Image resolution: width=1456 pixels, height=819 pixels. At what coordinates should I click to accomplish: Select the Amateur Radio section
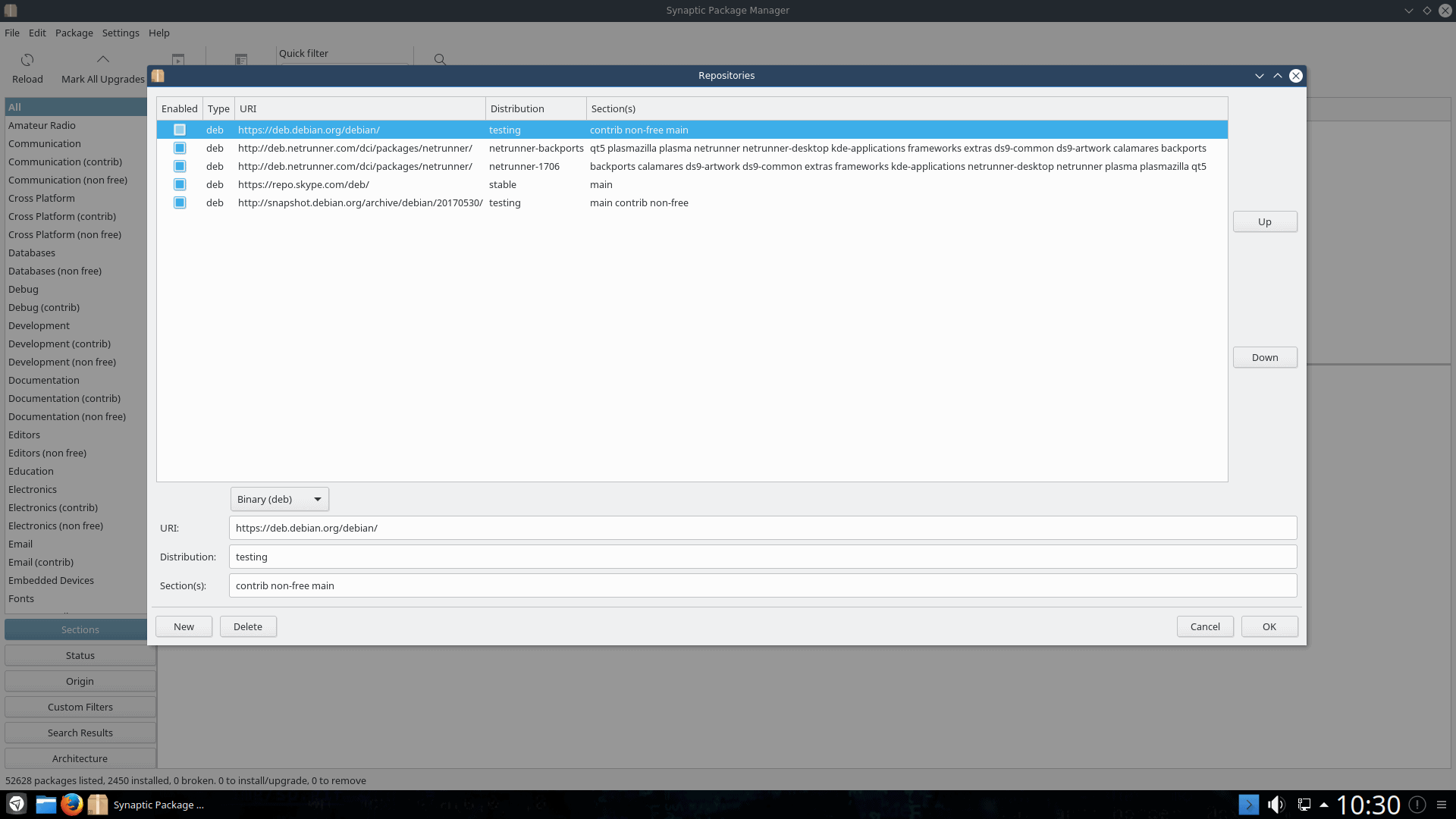click(x=76, y=125)
